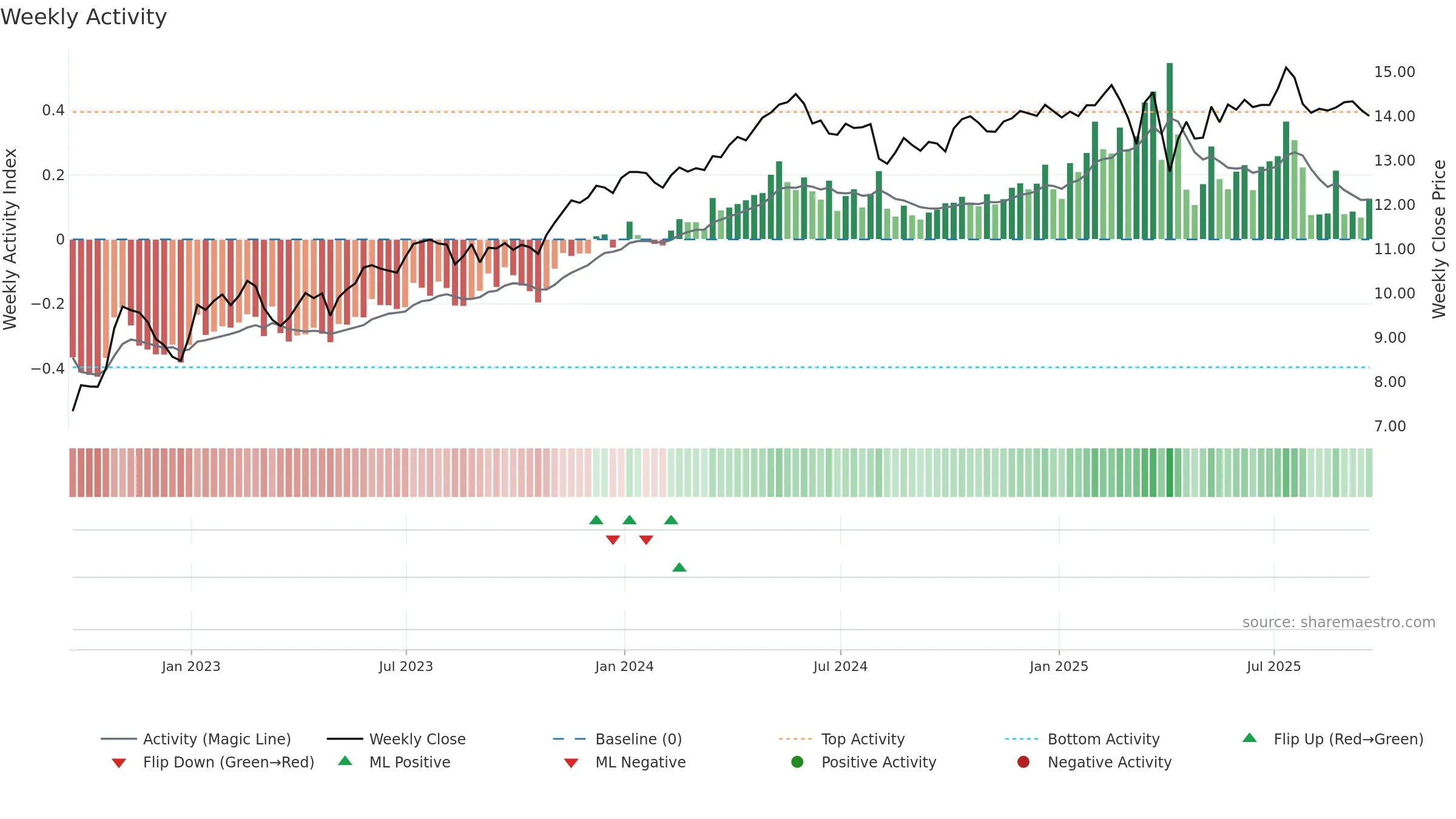Click the red Flip Down legend triangle
The height and width of the screenshot is (819, 1456).
click(x=119, y=763)
